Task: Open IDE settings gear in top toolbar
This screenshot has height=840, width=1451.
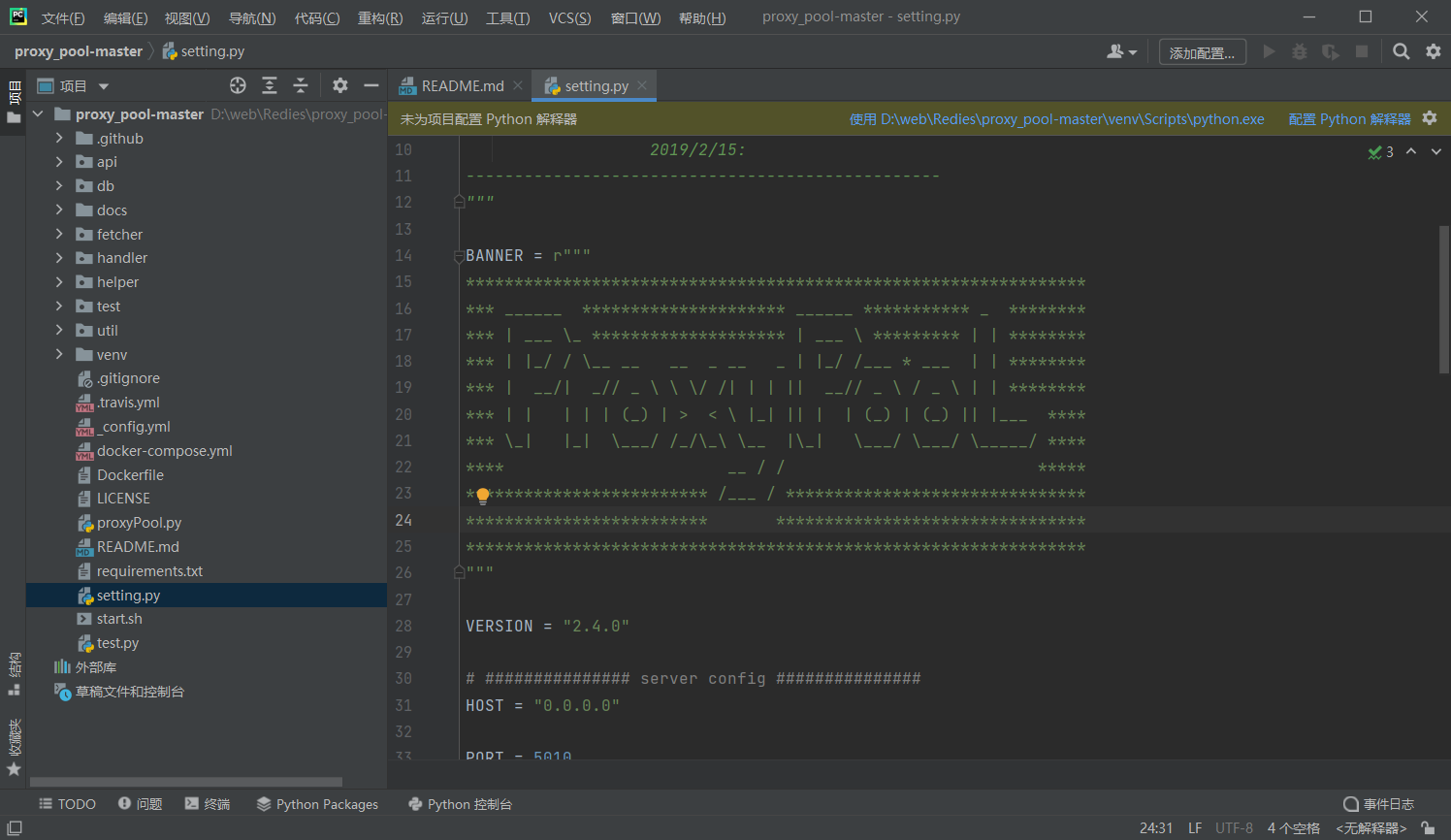Action: tap(1433, 51)
